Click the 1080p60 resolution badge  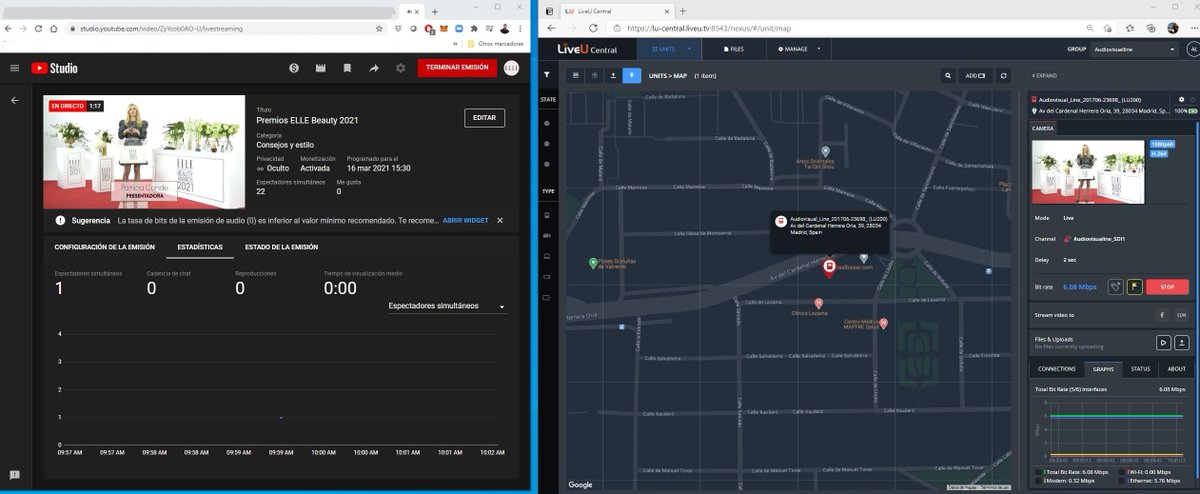pyautogui.click(x=1161, y=144)
